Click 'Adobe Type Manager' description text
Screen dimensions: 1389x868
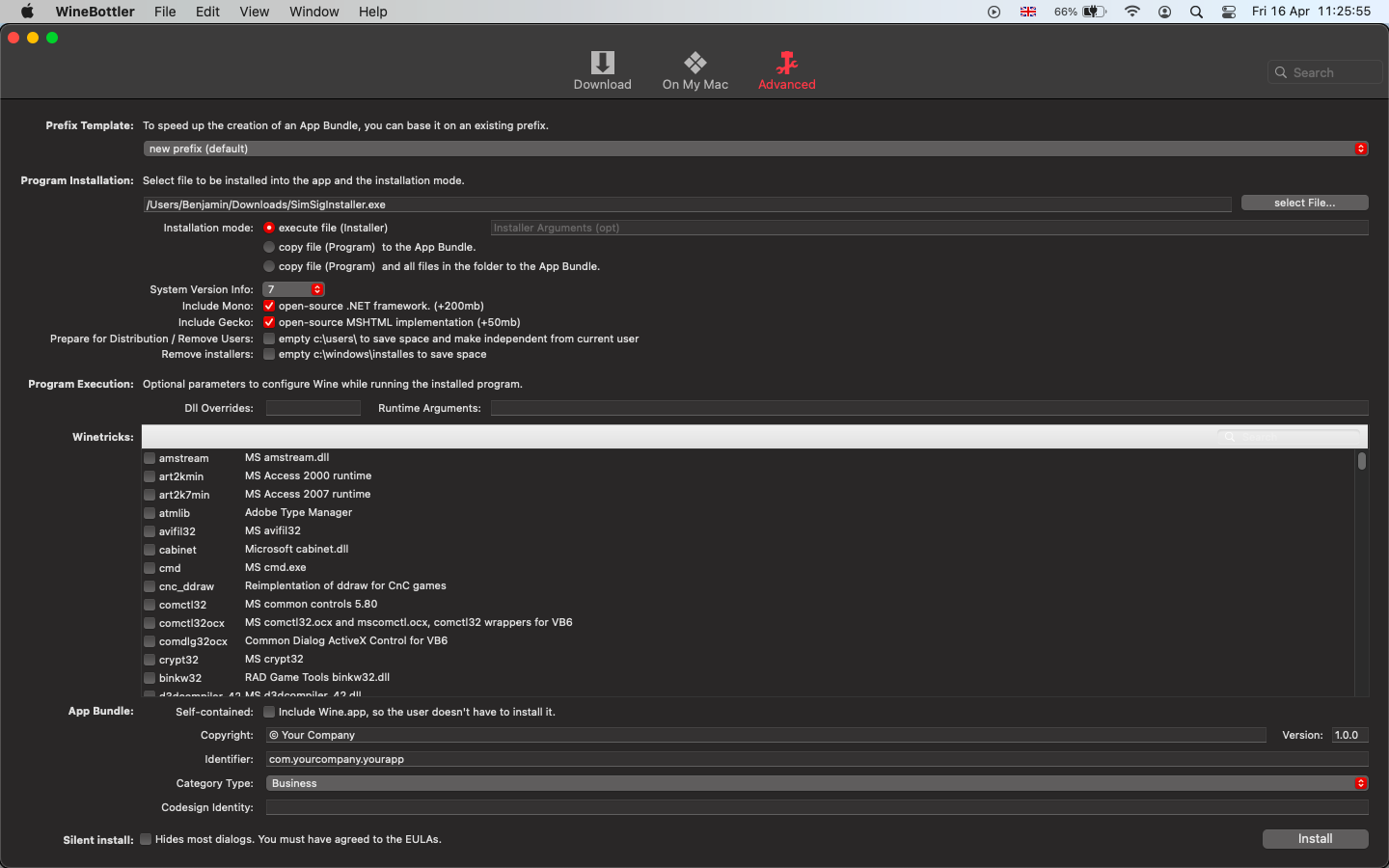298,512
